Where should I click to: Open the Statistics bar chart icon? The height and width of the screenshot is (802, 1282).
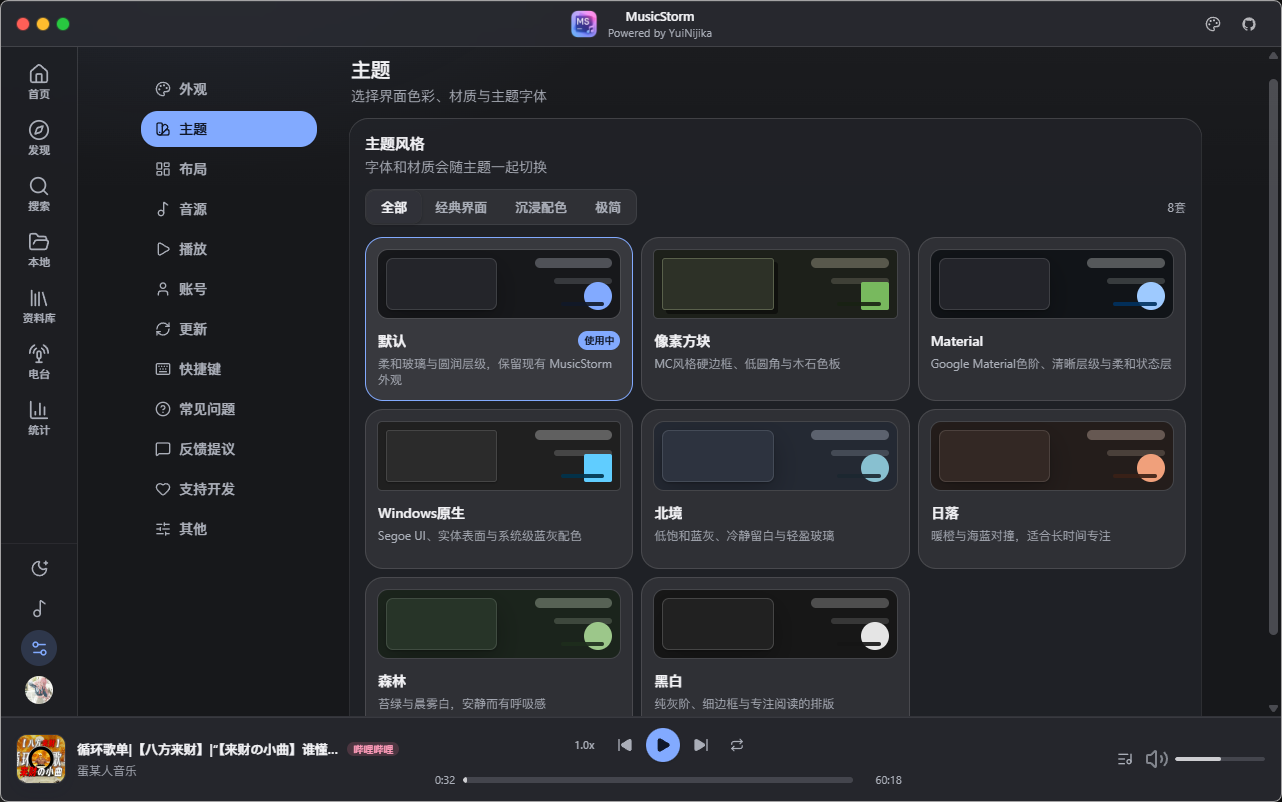39,410
